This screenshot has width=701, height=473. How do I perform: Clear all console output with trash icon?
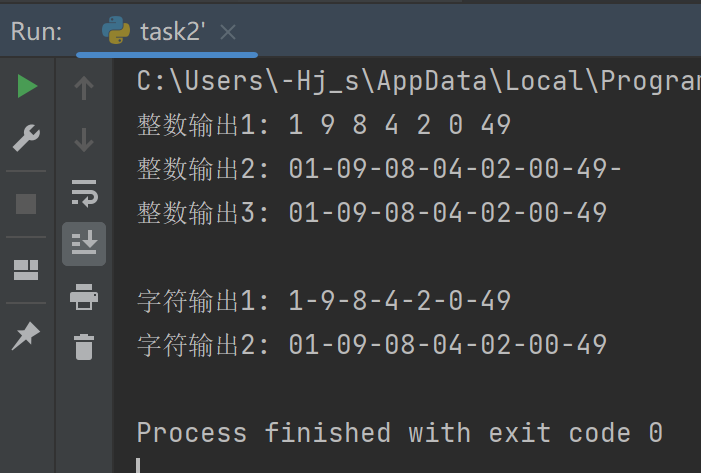[x=84, y=347]
